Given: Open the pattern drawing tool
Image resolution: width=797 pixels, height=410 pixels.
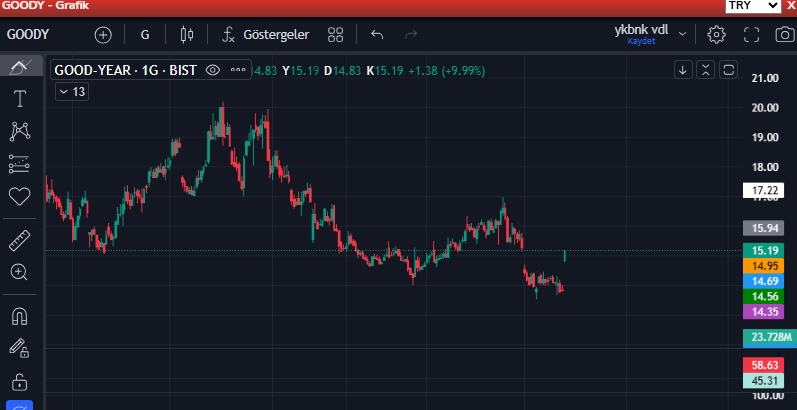Looking at the screenshot, I should coord(20,131).
